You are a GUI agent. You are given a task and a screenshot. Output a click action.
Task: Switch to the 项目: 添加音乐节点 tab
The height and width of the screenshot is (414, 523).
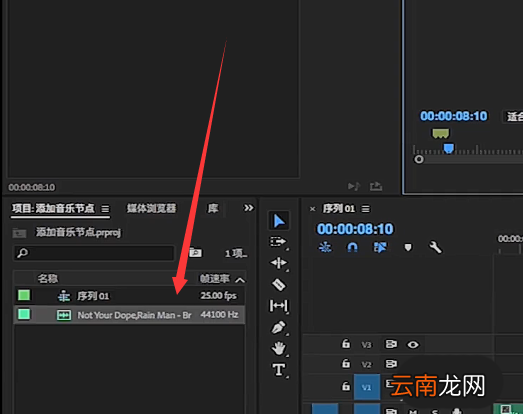point(53,209)
